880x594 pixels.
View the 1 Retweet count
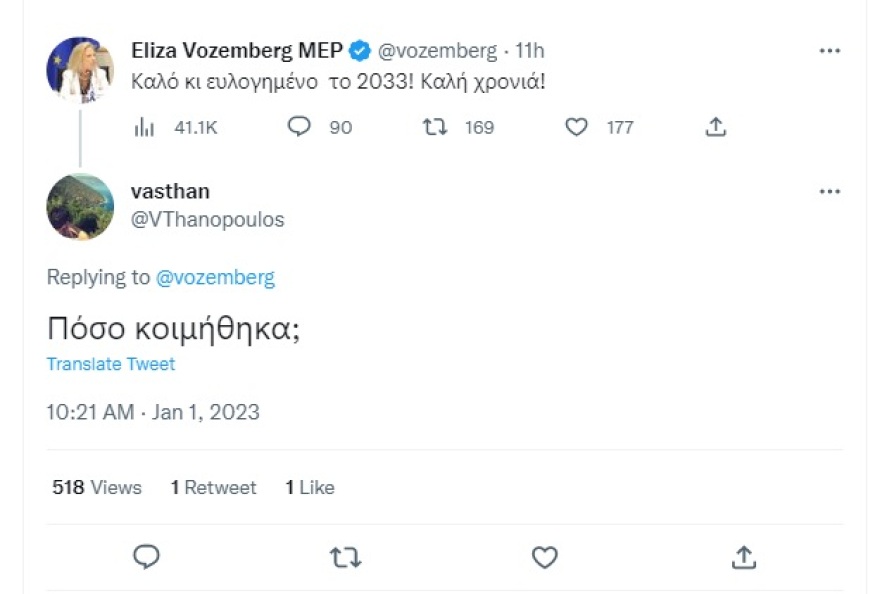(x=213, y=487)
